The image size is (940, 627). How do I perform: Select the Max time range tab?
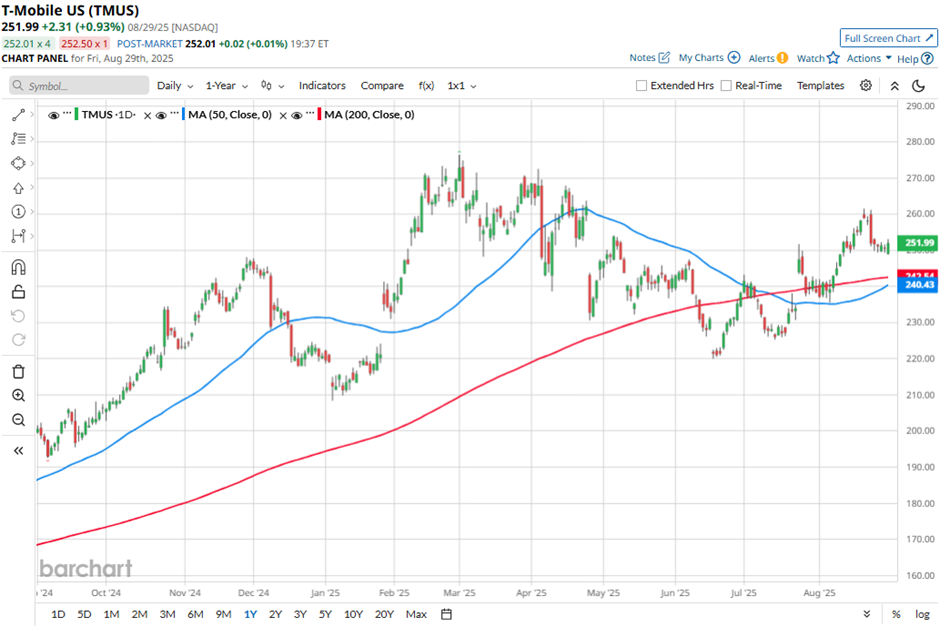click(416, 614)
